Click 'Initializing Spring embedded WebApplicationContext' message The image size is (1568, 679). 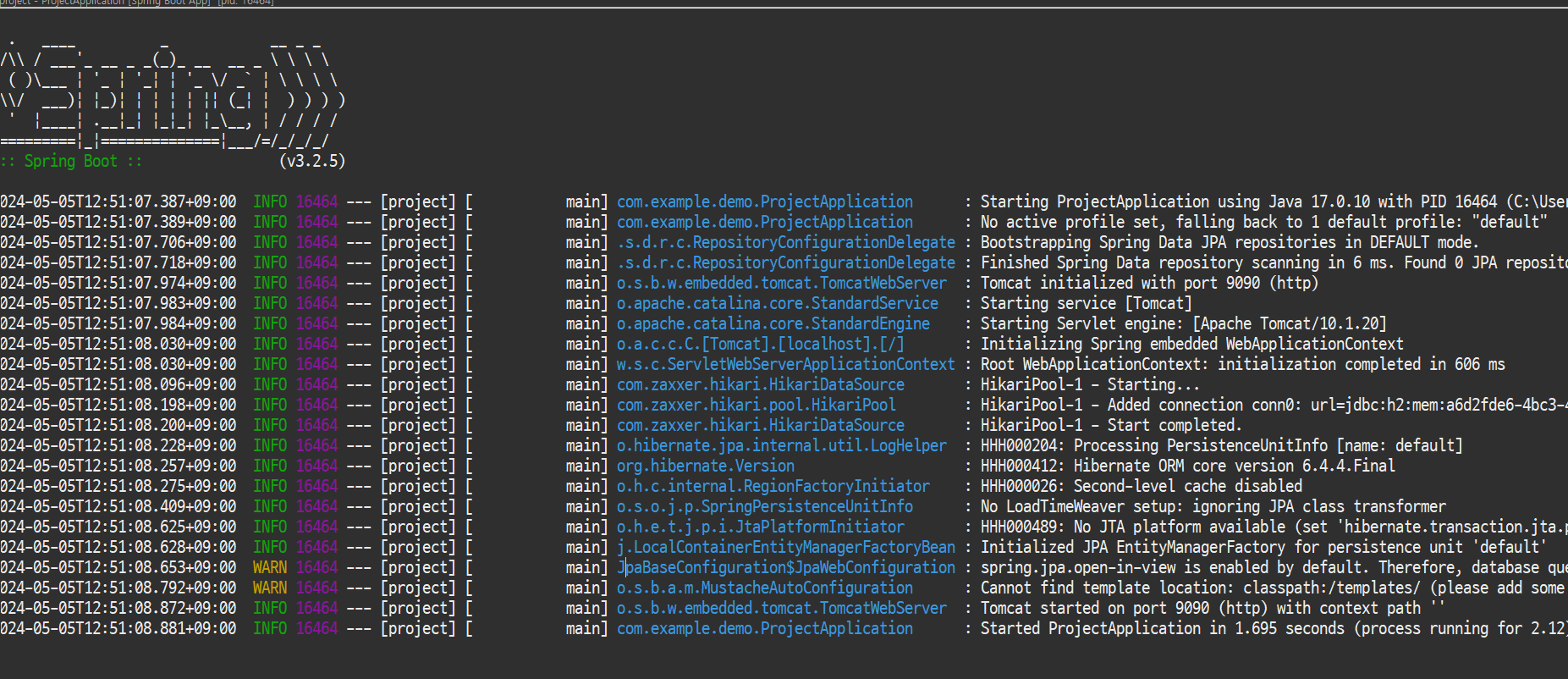[1191, 344]
